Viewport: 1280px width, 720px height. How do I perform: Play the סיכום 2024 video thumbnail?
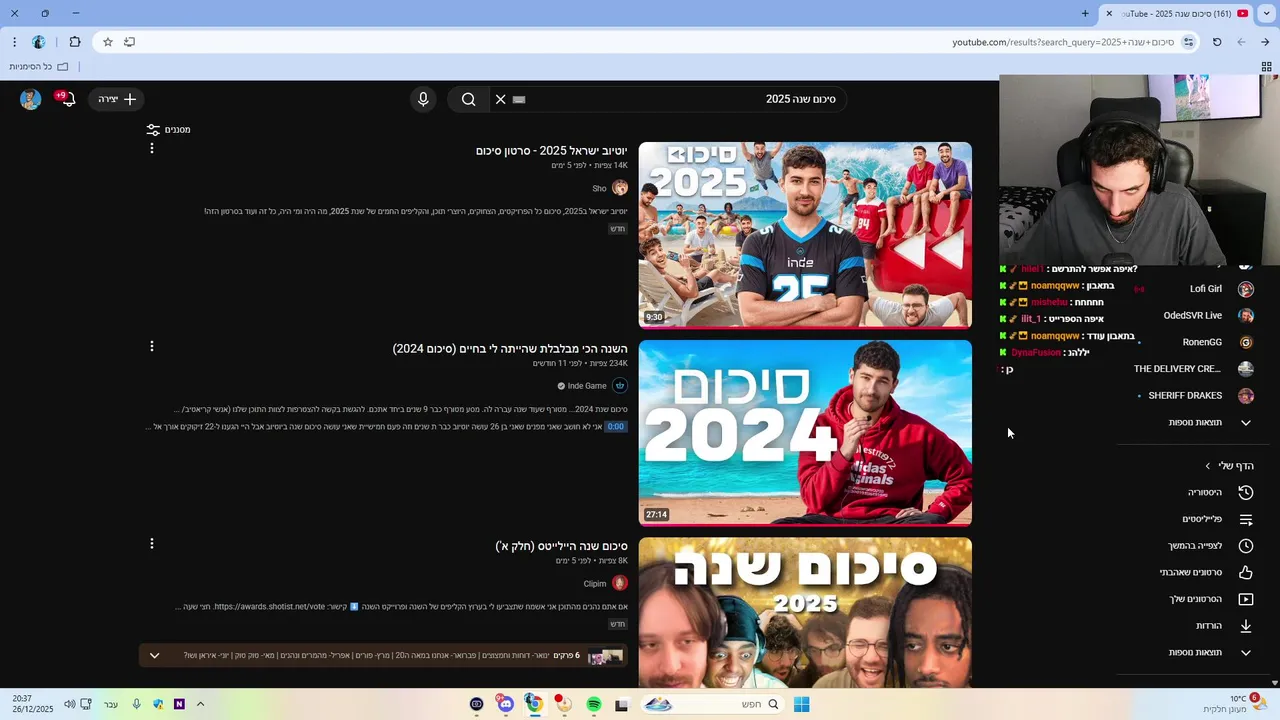point(805,432)
